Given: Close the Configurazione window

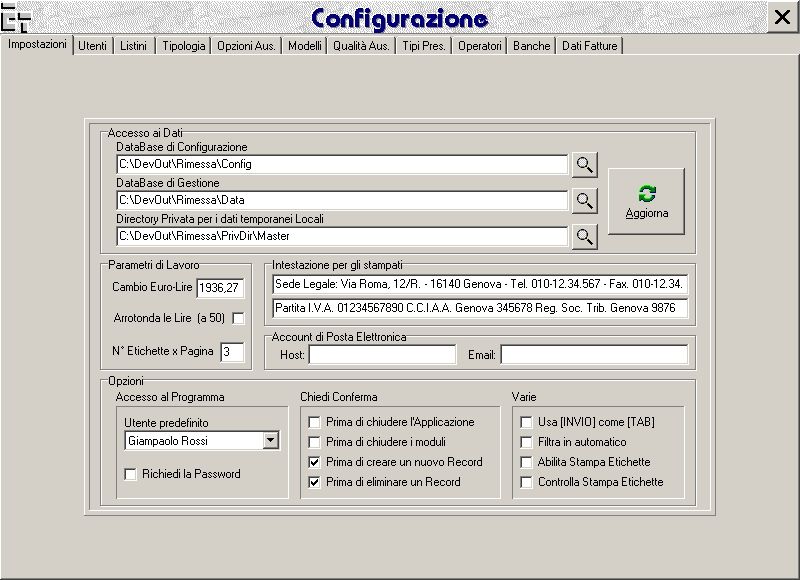Looking at the screenshot, I should point(782,17).
